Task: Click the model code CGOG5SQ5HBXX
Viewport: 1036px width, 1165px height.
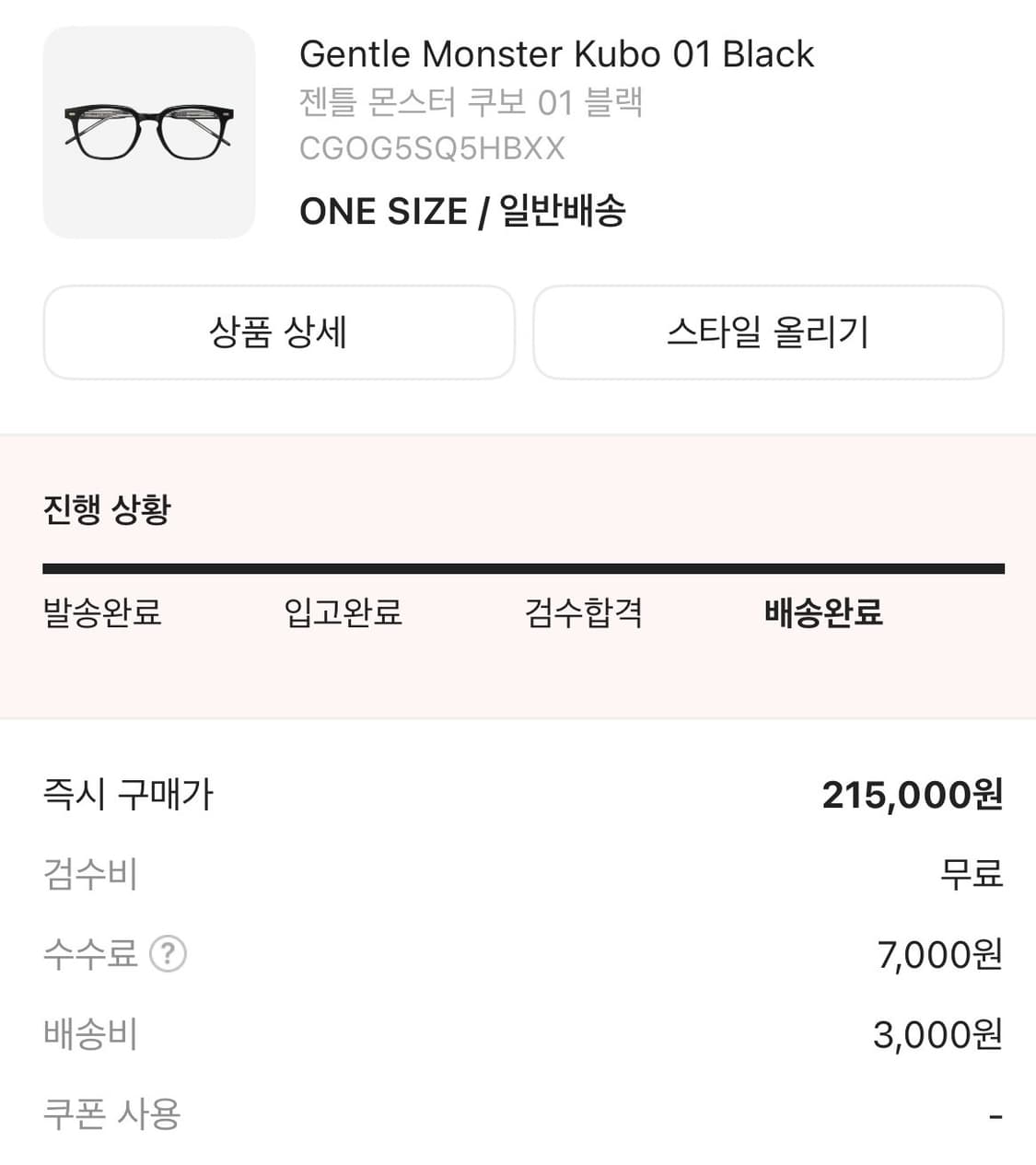Action: [432, 148]
